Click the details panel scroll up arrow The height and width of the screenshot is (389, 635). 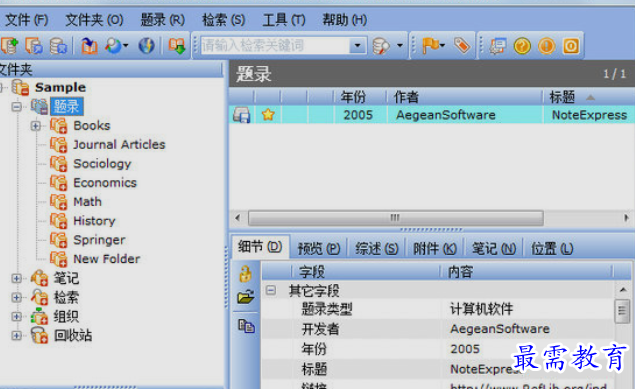tap(623, 289)
